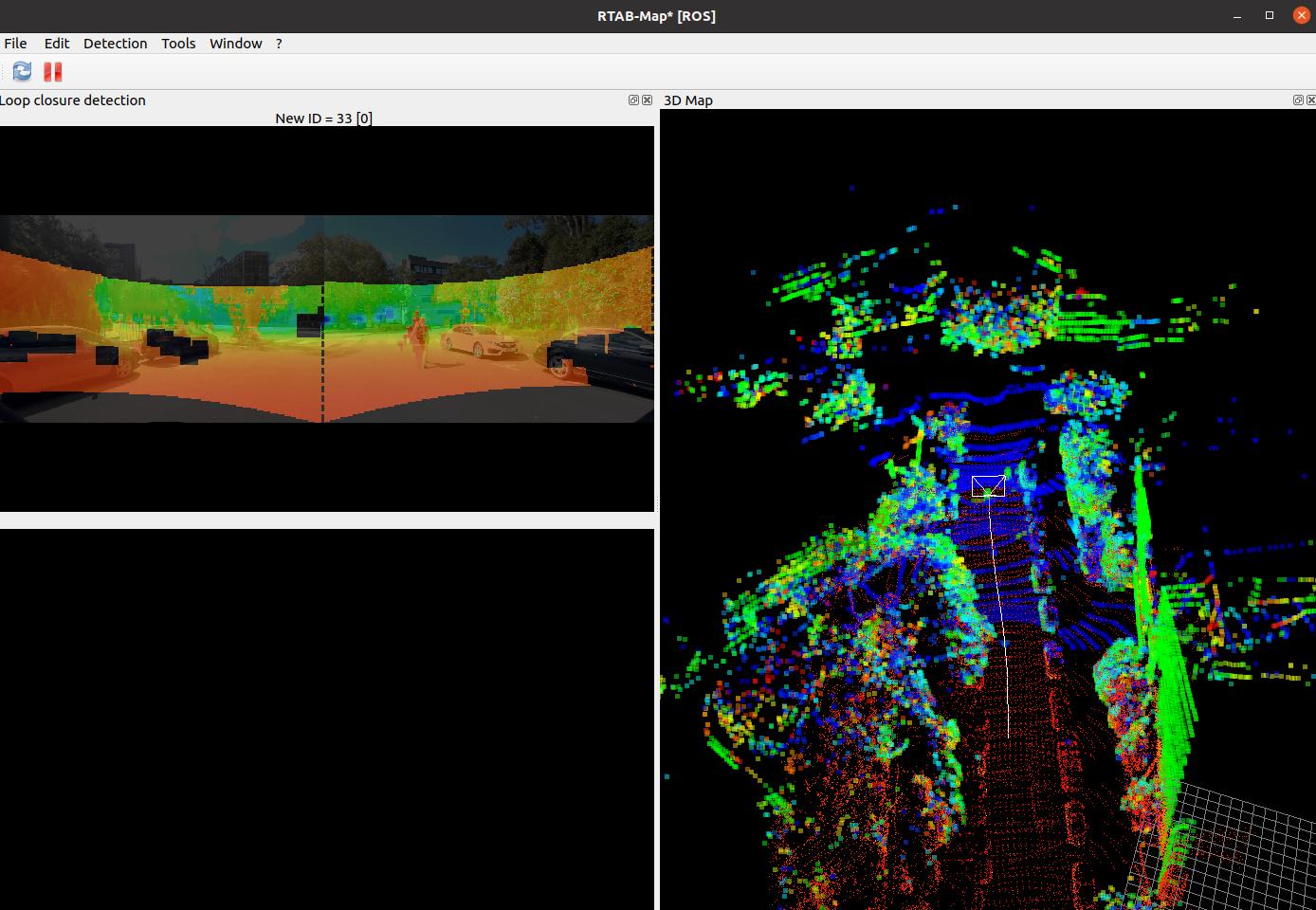Click the toolbar drag handle left of refresh
Viewport: 1316px width, 910px height.
(3, 71)
